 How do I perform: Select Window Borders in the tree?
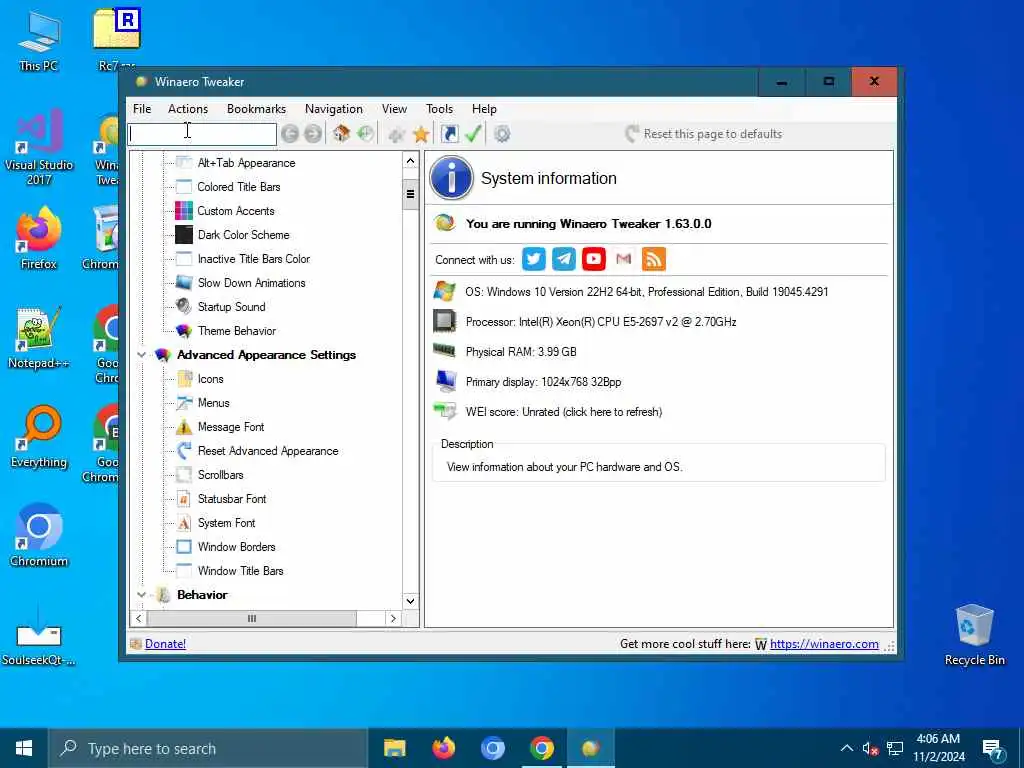(236, 547)
